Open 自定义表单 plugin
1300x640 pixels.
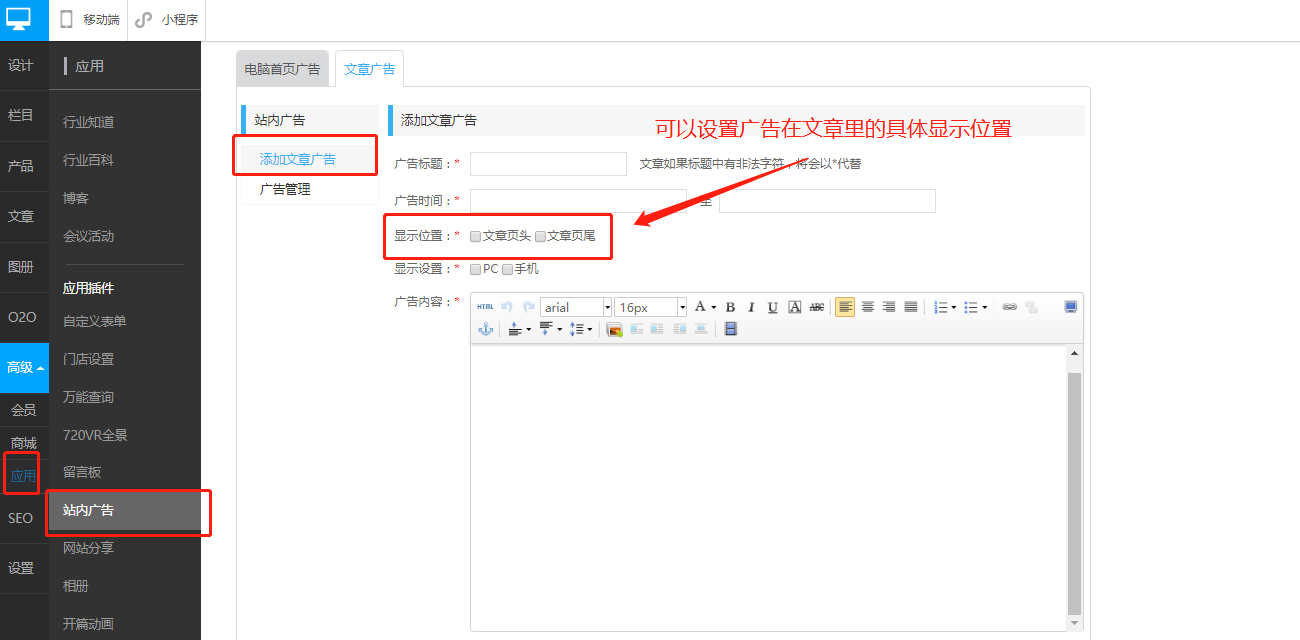[x=95, y=321]
